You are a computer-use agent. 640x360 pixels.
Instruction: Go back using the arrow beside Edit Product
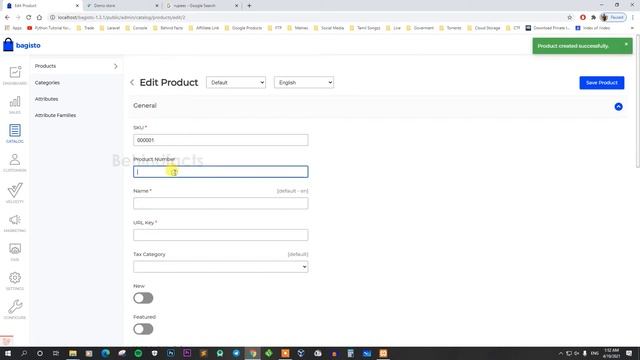[132, 82]
